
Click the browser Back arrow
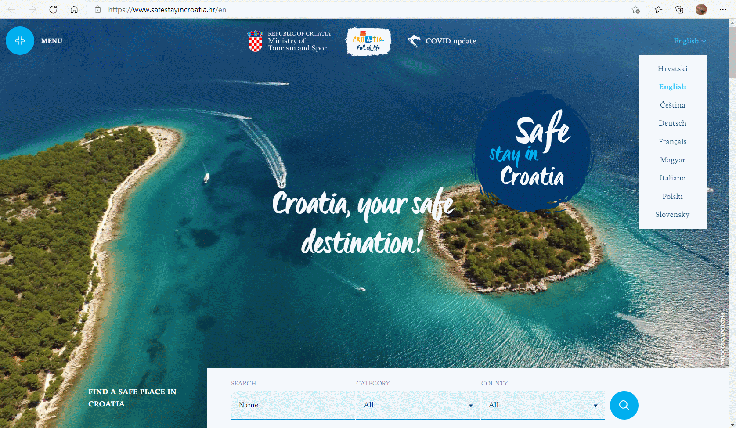[x=11, y=9]
